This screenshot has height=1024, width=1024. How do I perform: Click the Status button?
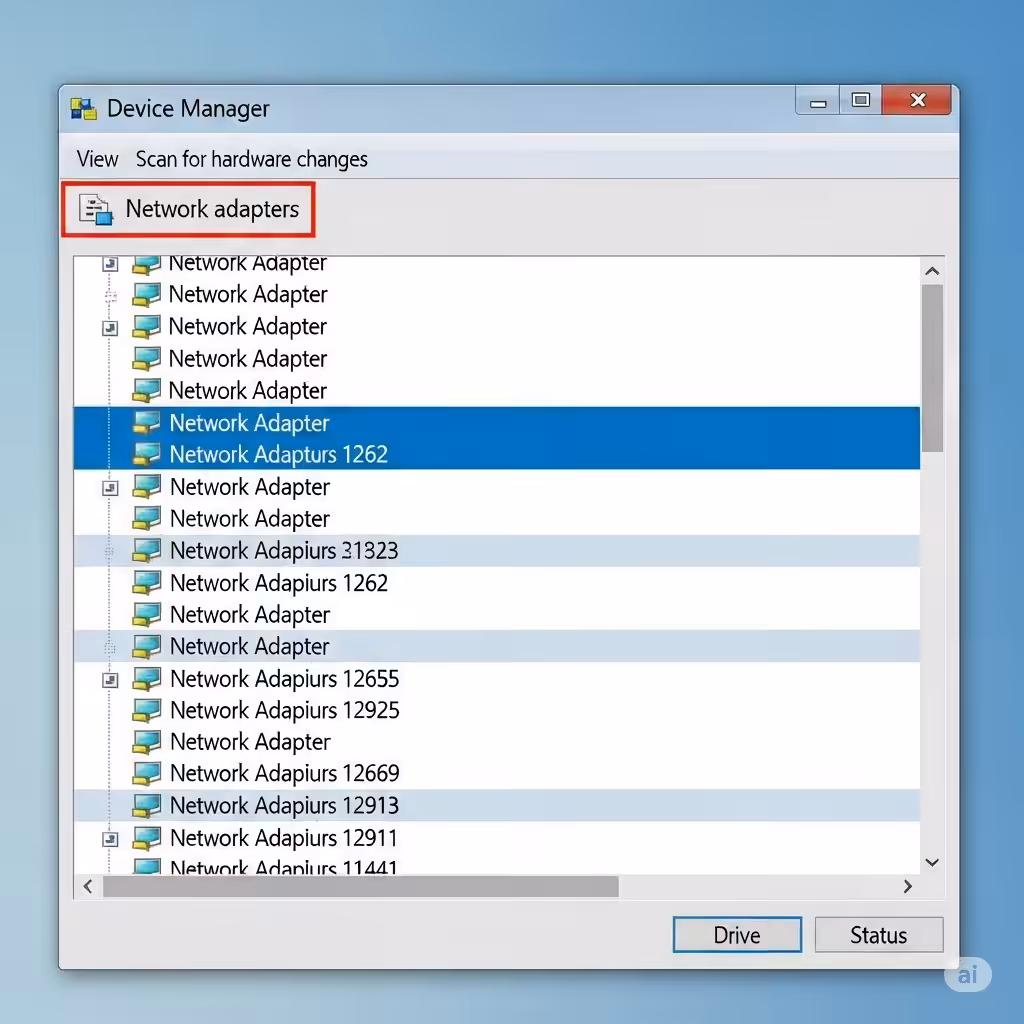878,935
